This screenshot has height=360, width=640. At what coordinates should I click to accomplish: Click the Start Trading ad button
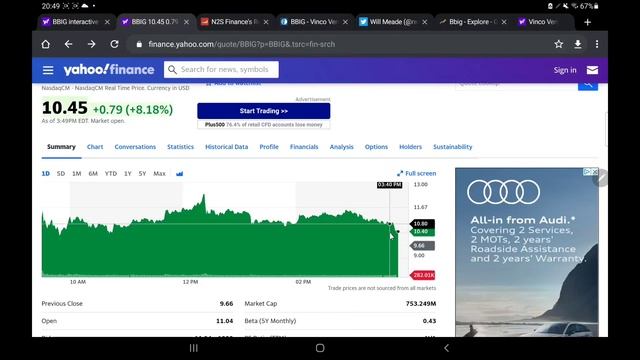tap(264, 111)
